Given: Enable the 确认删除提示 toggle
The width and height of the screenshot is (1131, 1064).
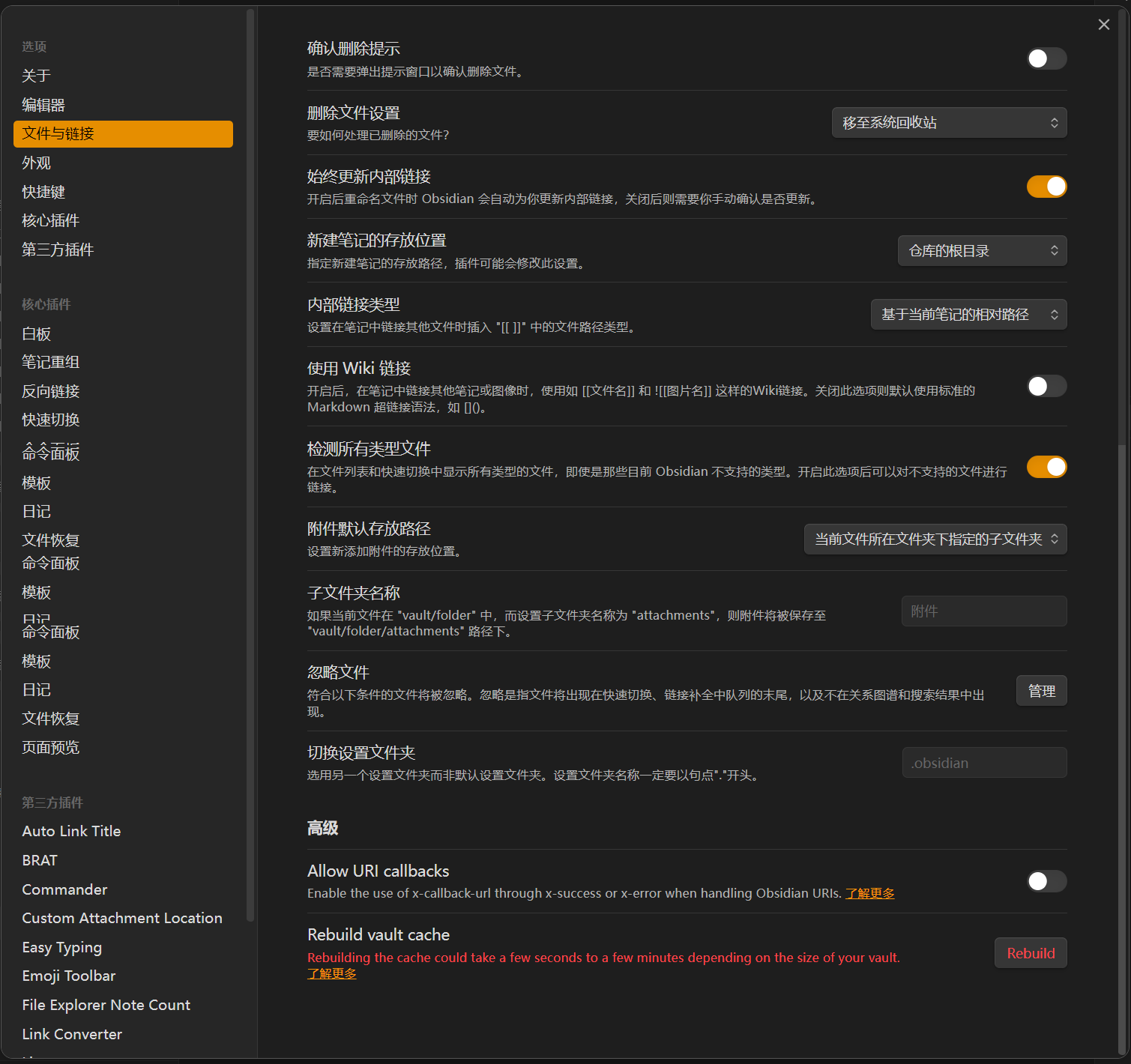Looking at the screenshot, I should click(1046, 58).
